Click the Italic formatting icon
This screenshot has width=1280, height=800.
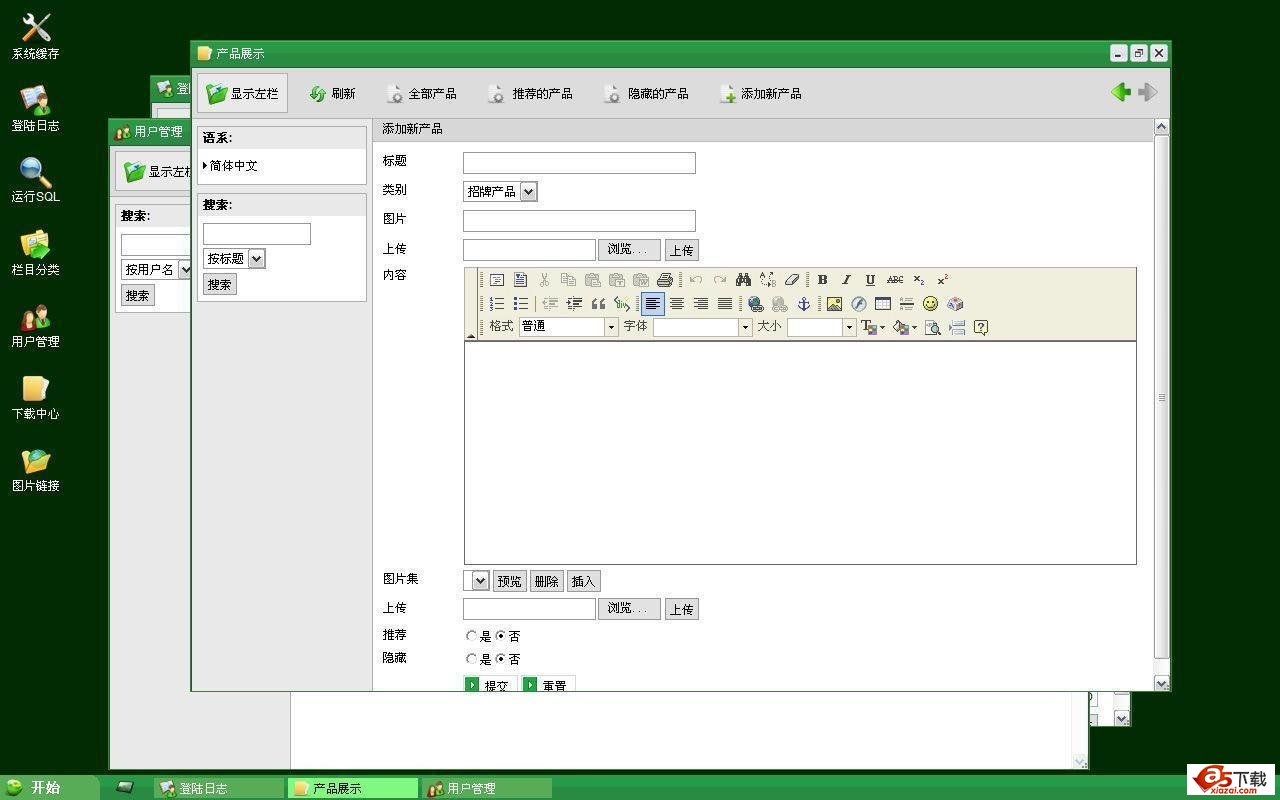[x=846, y=280]
